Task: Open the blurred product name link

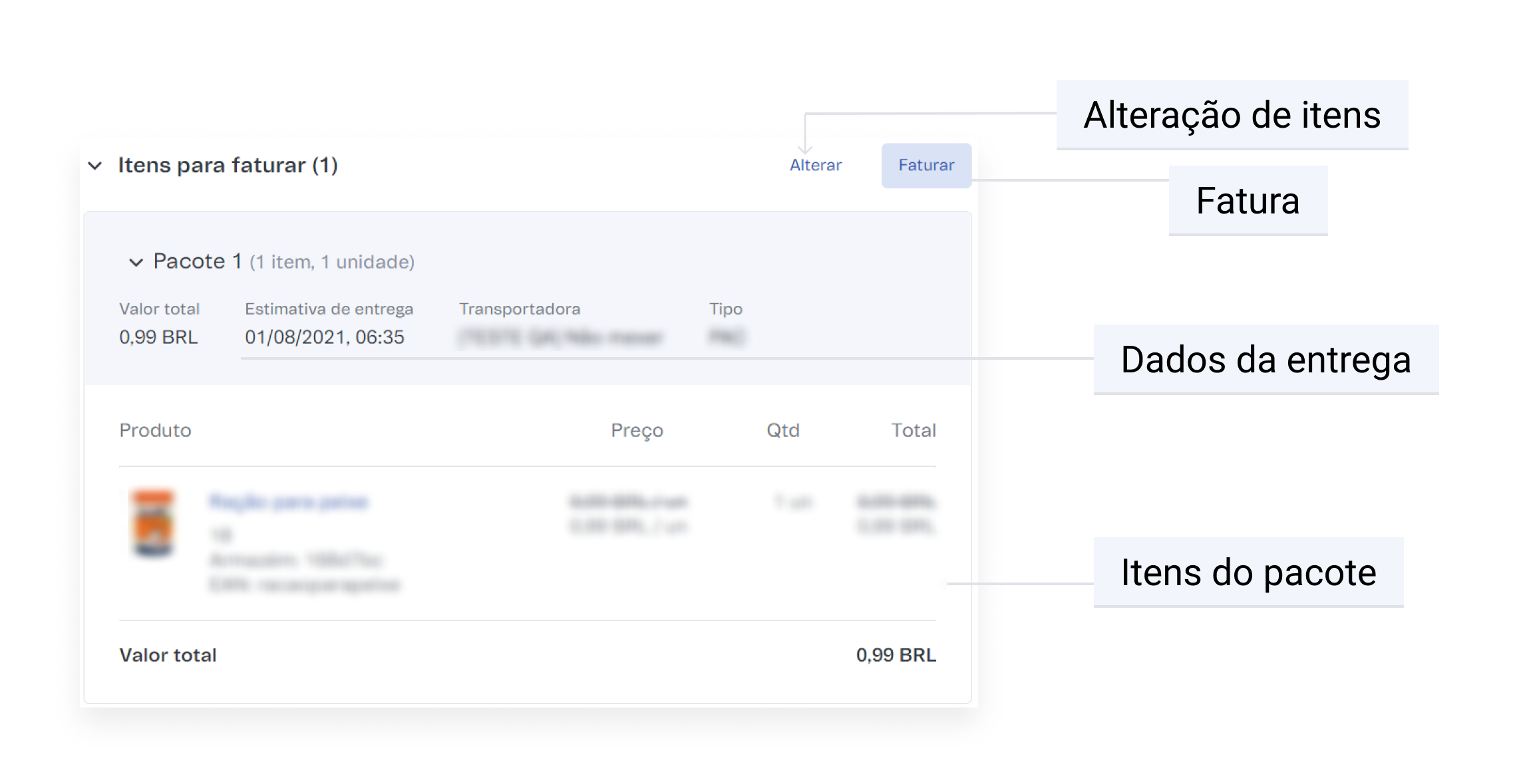Action: point(288,502)
